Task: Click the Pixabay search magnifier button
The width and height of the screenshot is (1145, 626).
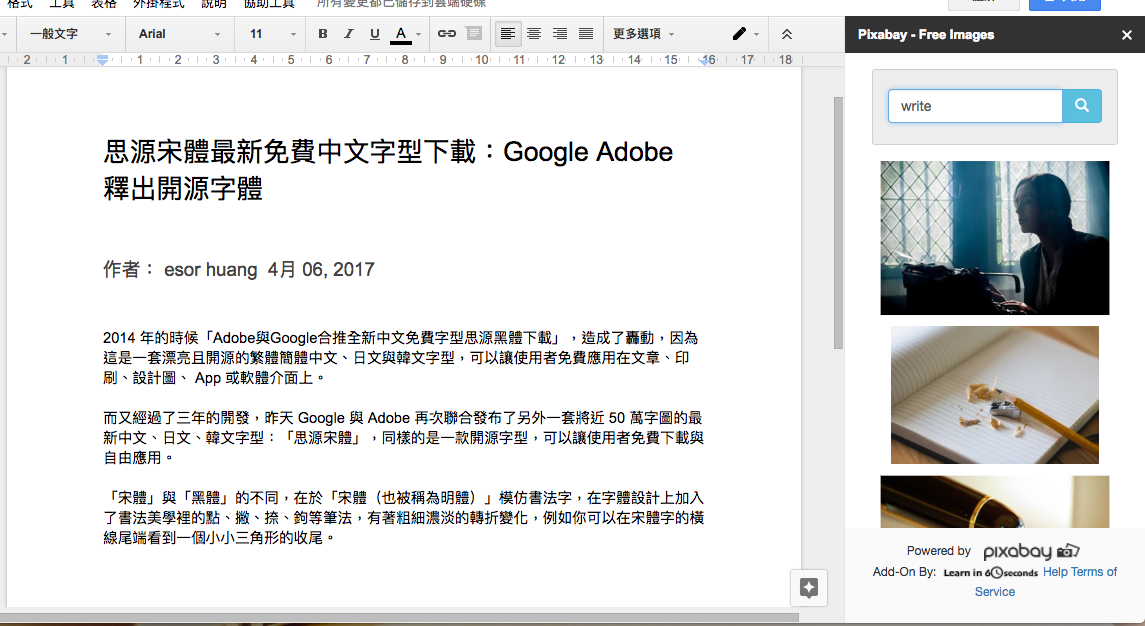Action: click(1081, 106)
